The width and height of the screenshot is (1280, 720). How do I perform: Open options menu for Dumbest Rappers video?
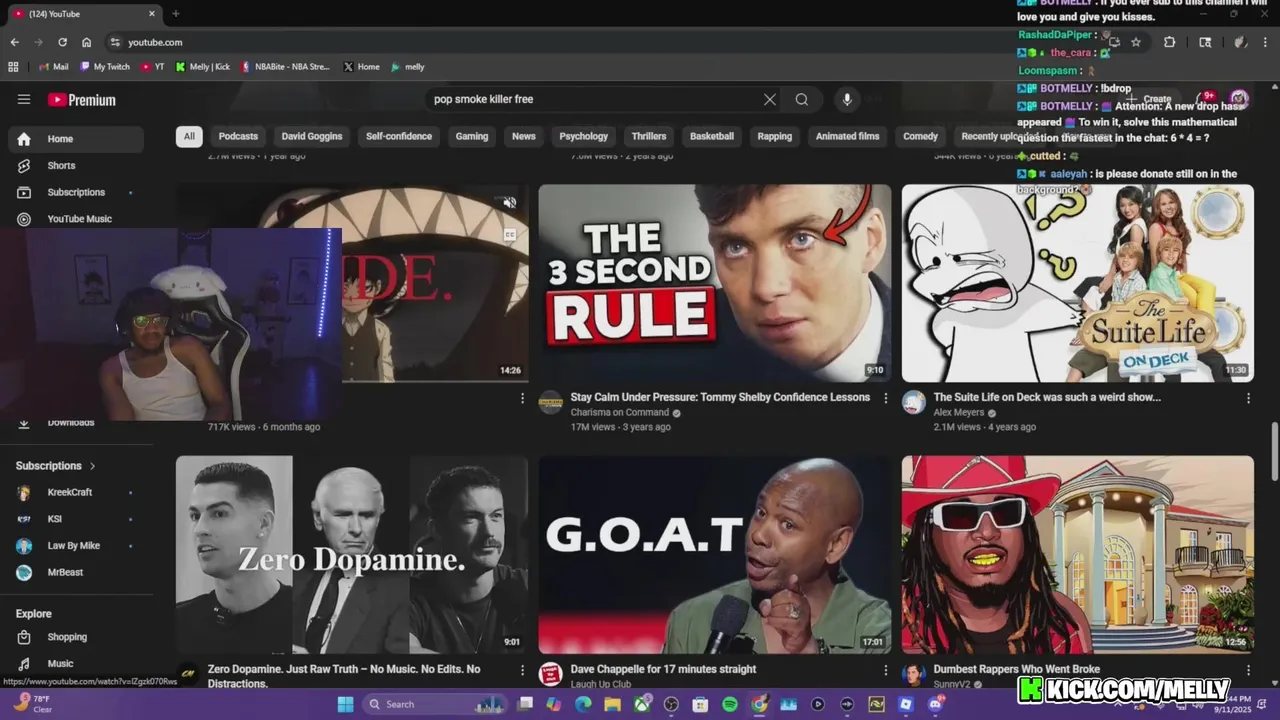[x=1248, y=670]
